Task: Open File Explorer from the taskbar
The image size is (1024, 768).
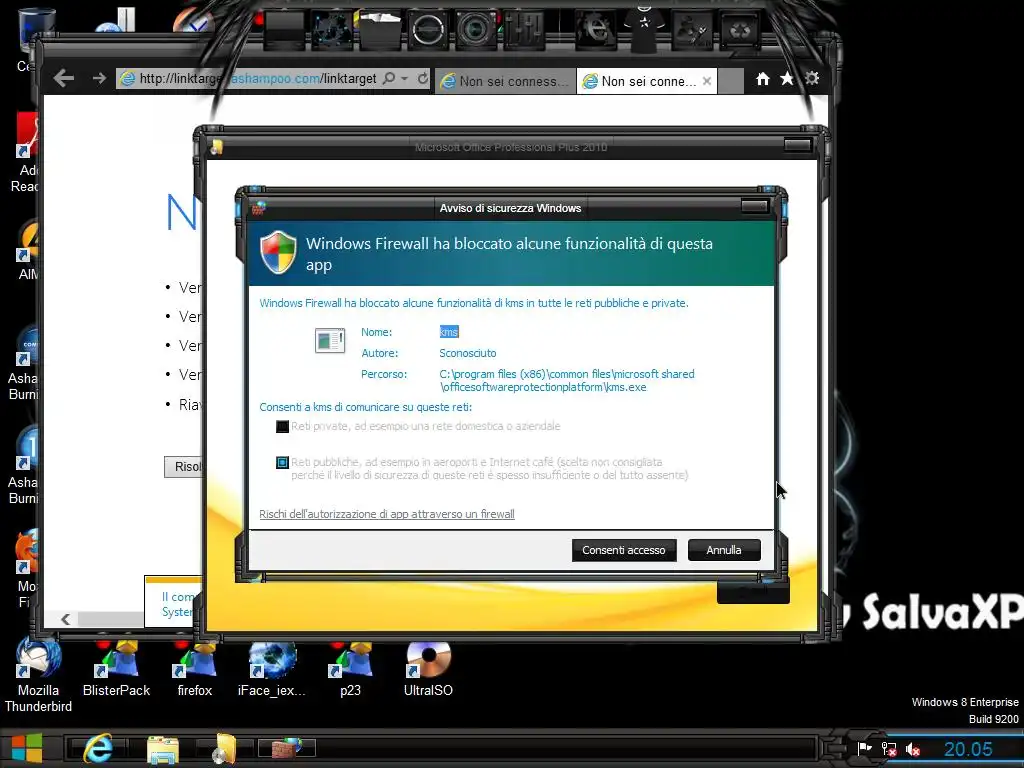Action: (163, 749)
